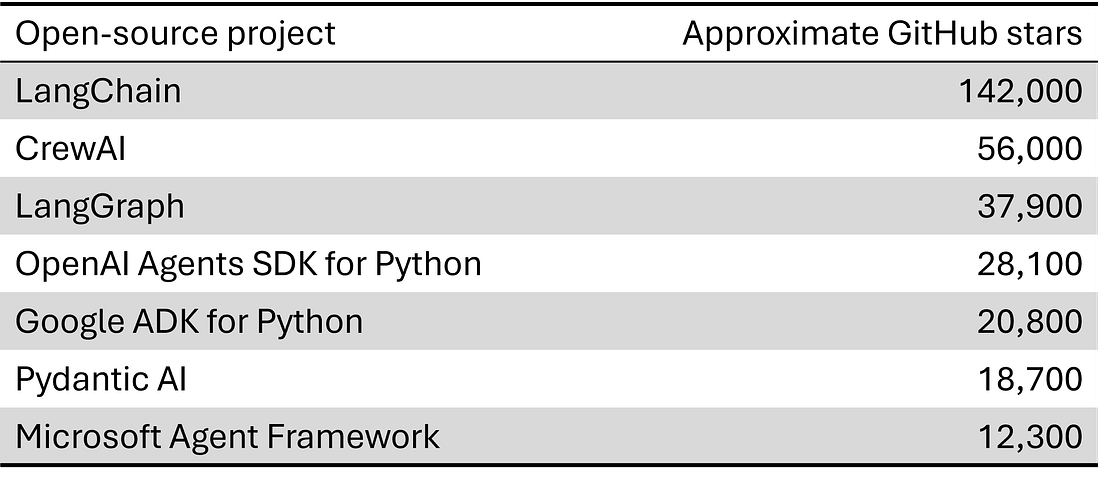The height and width of the screenshot is (480, 1100).
Task: Click the 'Open-source project' column header
Action: tap(175, 33)
